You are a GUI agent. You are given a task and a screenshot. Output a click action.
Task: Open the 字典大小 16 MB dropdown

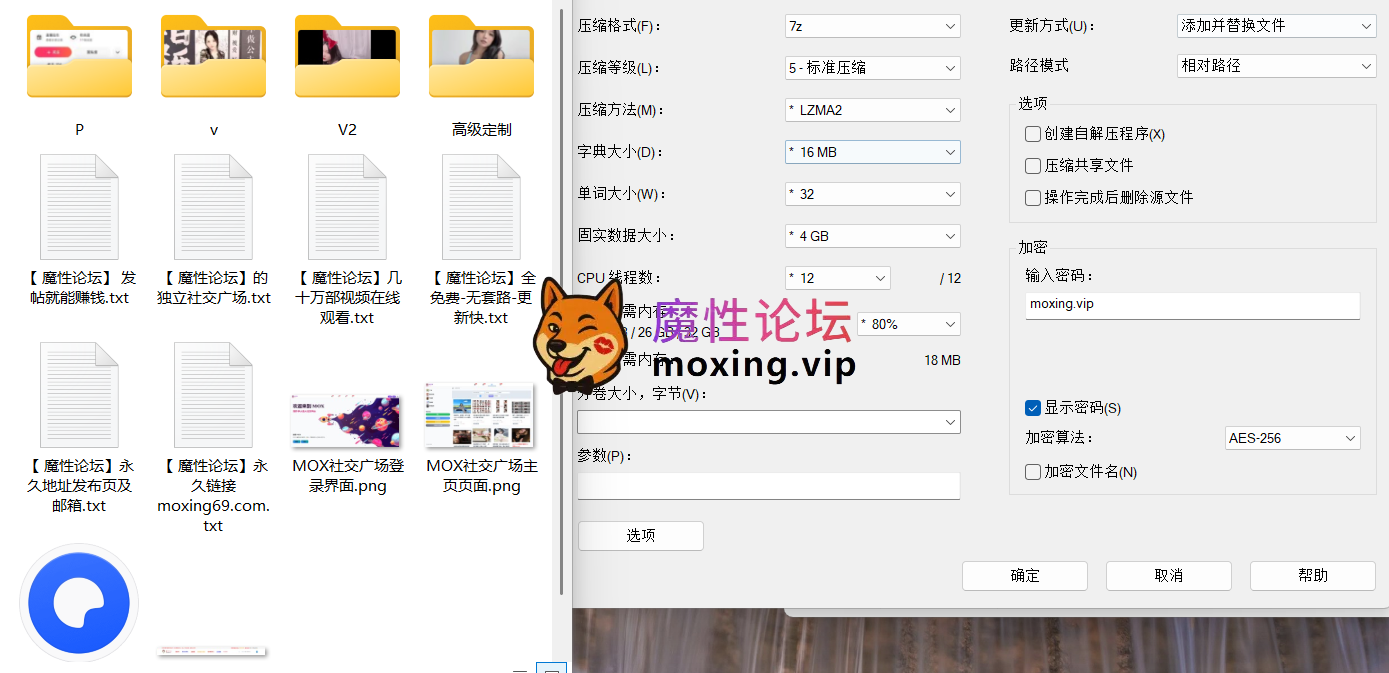[873, 152]
